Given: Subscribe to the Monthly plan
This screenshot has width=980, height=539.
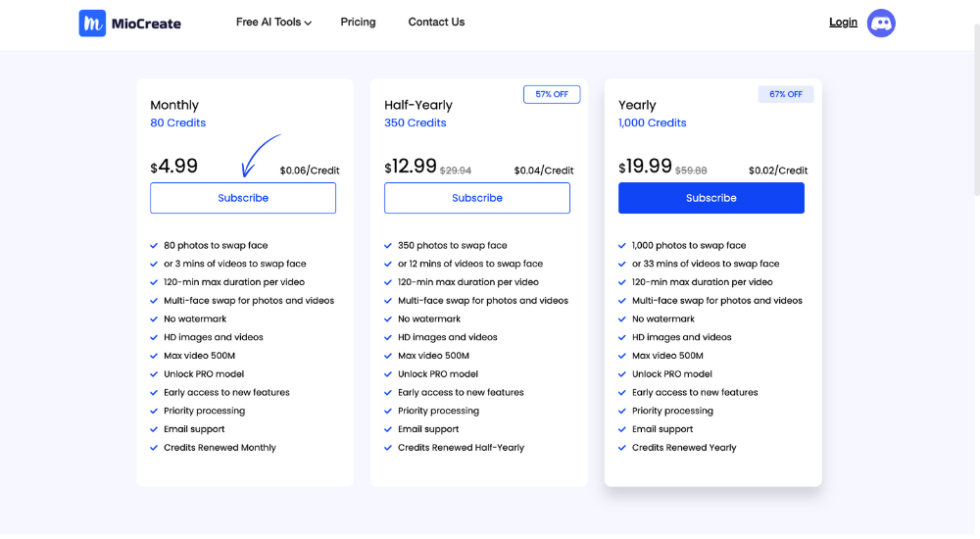Looking at the screenshot, I should [x=243, y=198].
